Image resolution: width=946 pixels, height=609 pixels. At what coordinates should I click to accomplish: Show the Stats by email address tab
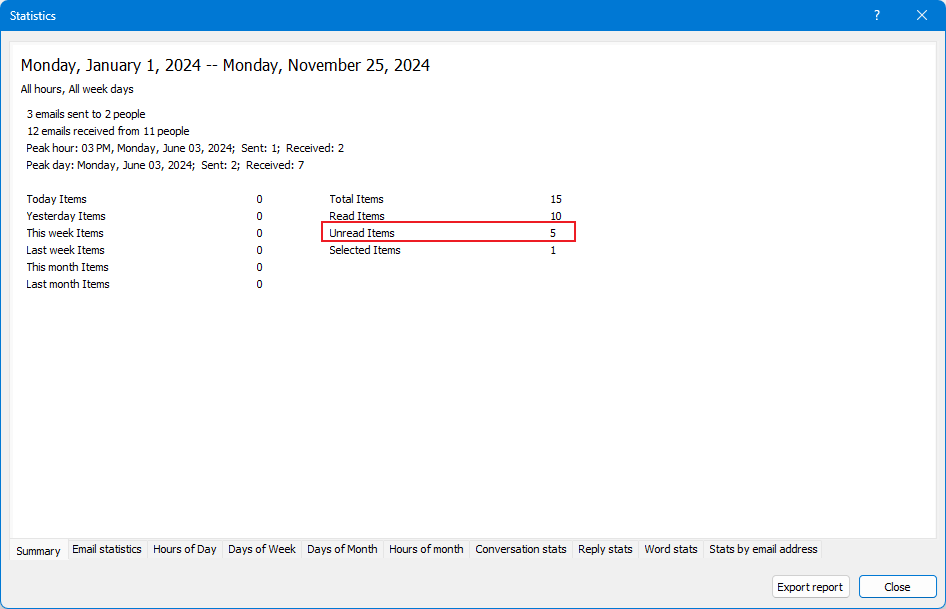763,549
